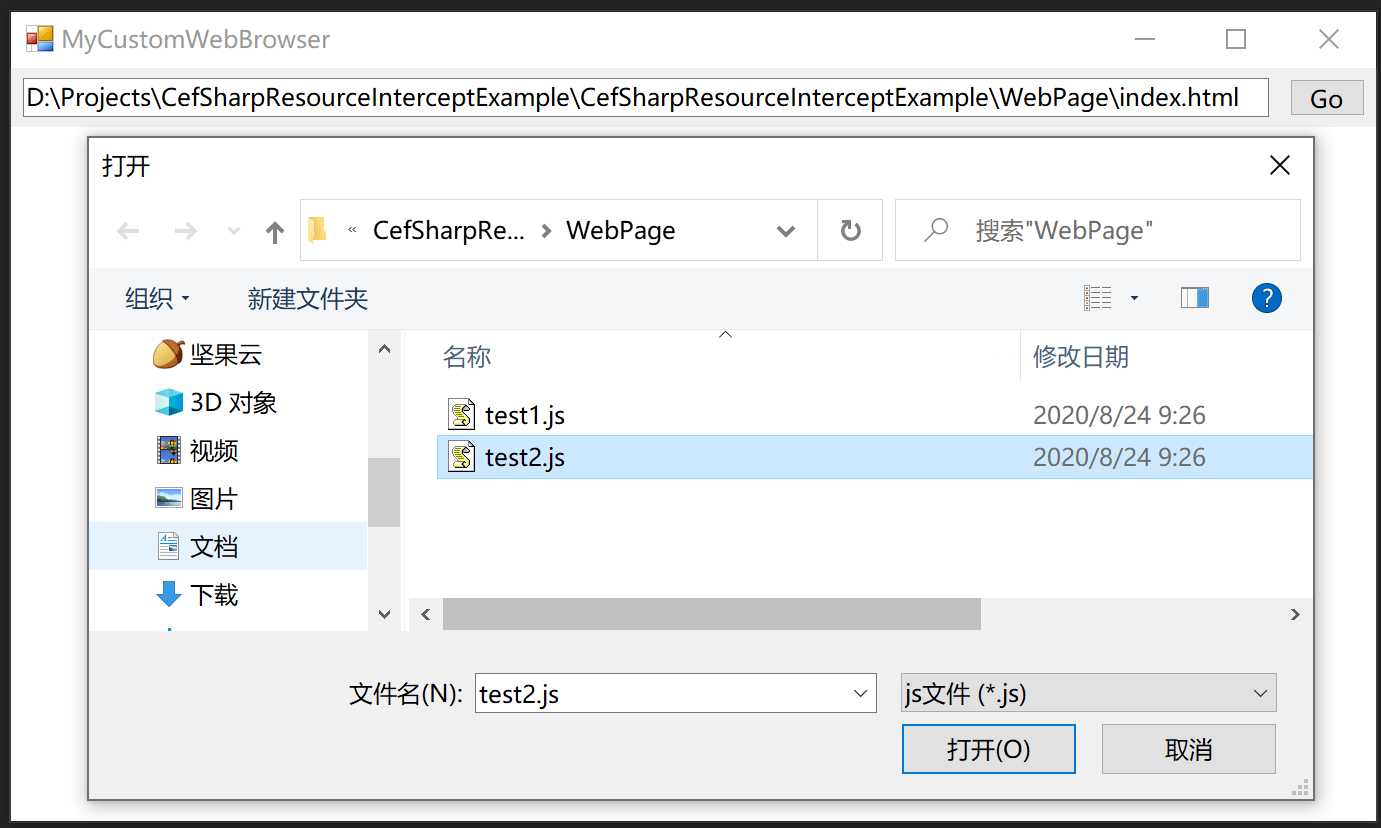Screen dimensions: 1381x828
Task: Click the 2020/8/24 9:26 date of test2.js
Action: pos(1119,457)
